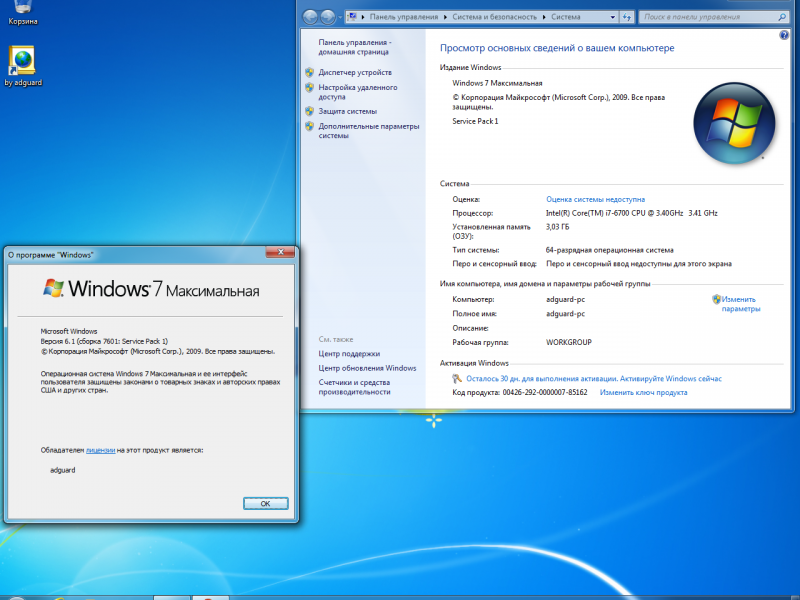Click the installed memory value 3,03 ГБ

558,227
